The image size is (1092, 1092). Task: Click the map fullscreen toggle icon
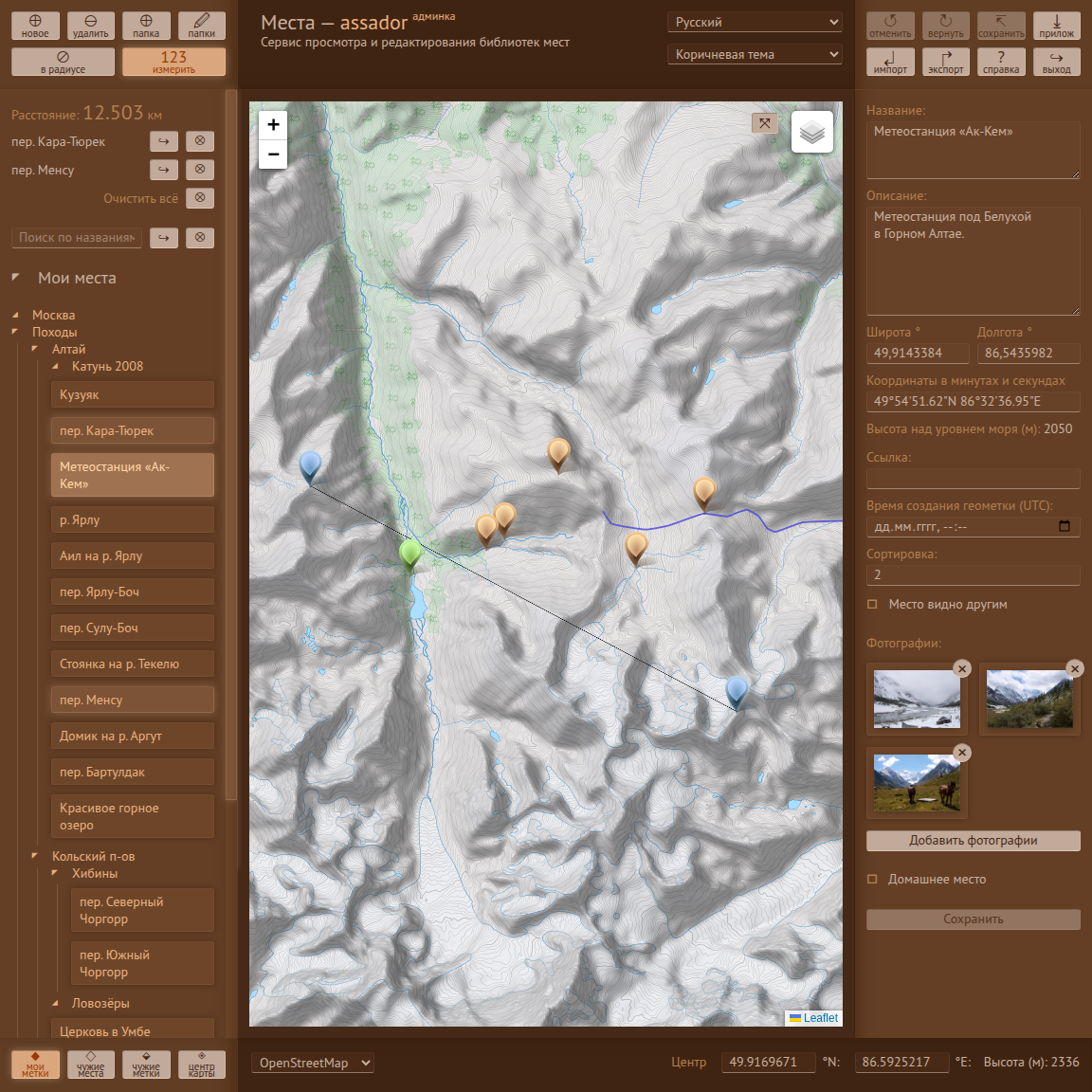[765, 123]
